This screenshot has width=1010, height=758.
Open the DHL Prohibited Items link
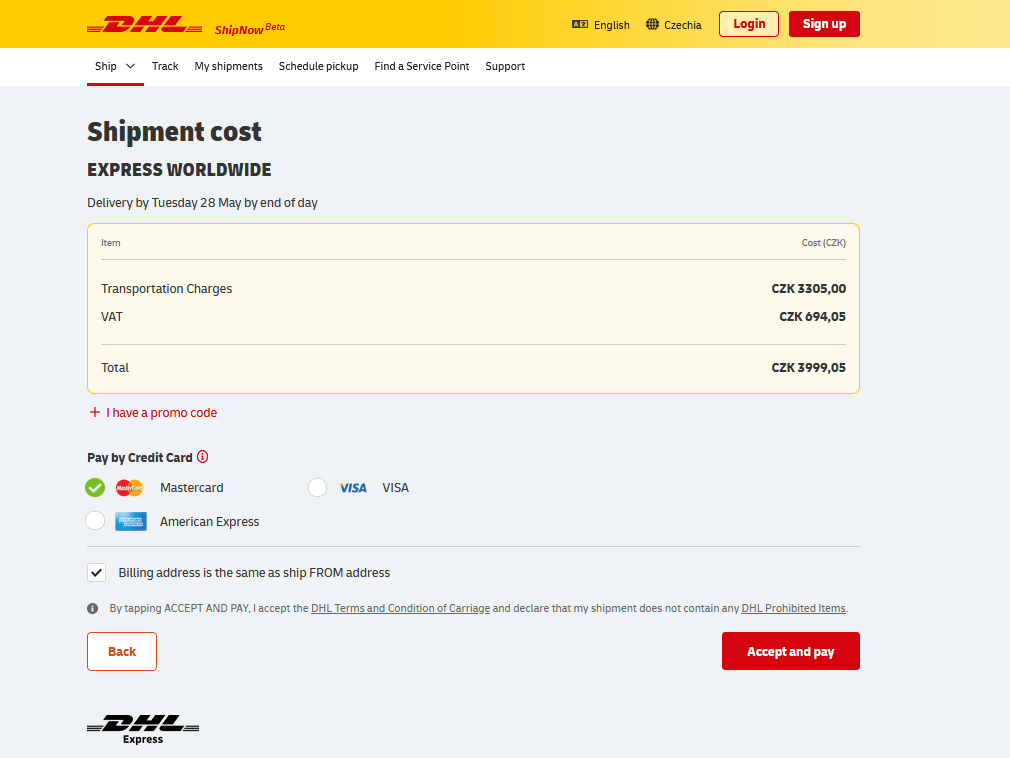click(x=794, y=609)
